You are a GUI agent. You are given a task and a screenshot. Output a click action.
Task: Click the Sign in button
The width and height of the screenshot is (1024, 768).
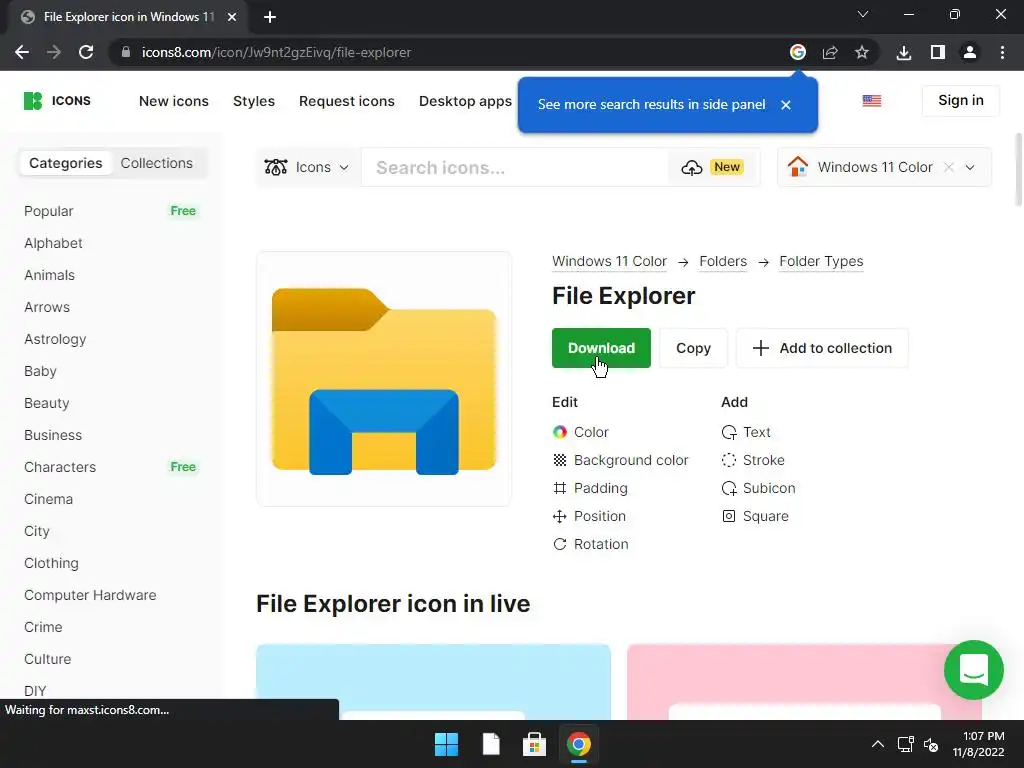pyautogui.click(x=961, y=101)
